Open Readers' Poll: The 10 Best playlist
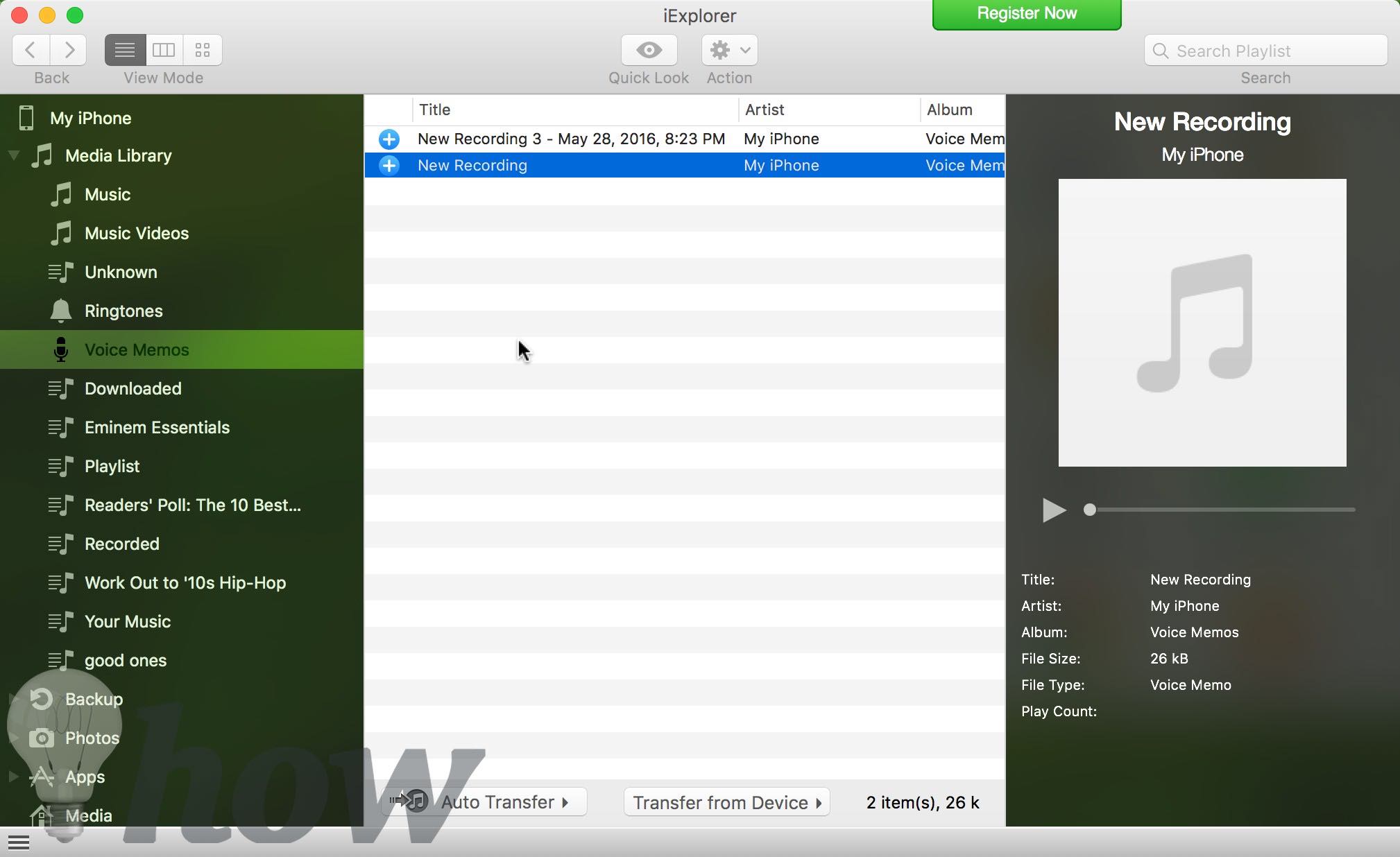Screen dimensions: 1400x857 (193, 505)
